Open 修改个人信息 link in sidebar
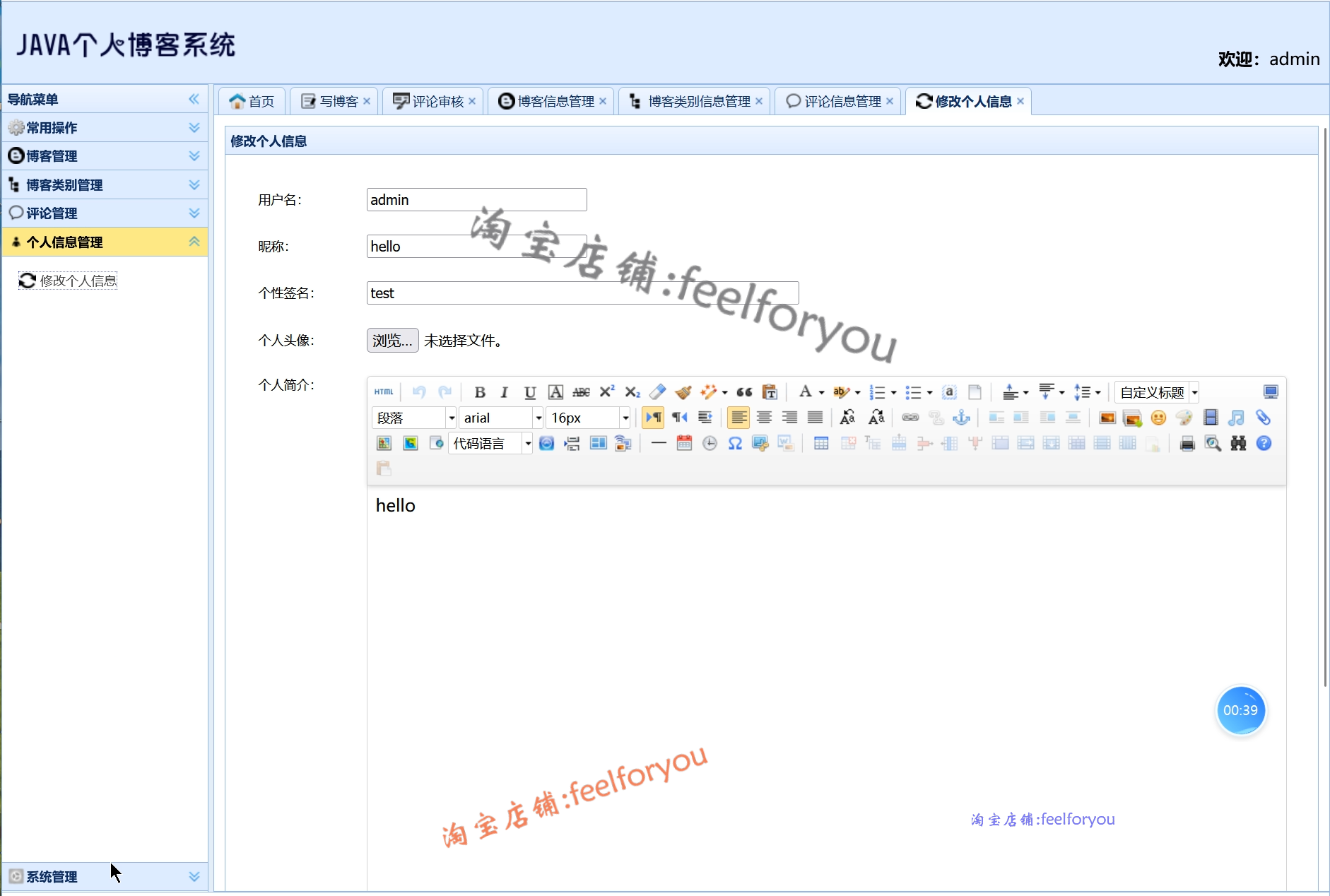 [x=68, y=281]
